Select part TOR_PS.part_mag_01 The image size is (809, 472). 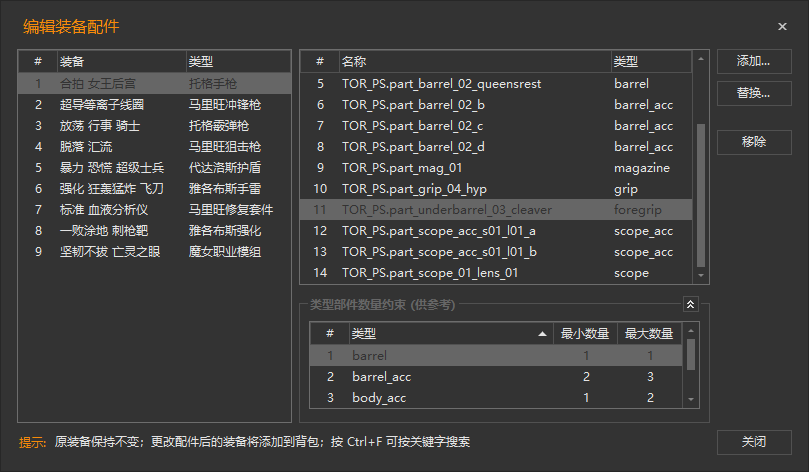coord(401,168)
